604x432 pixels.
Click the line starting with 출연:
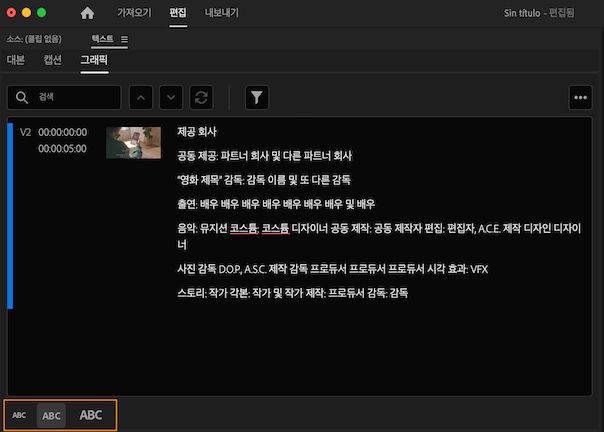click(x=276, y=204)
